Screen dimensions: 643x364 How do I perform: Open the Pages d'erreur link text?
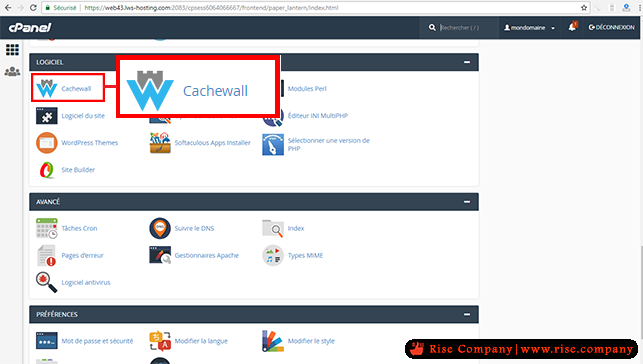(x=82, y=255)
